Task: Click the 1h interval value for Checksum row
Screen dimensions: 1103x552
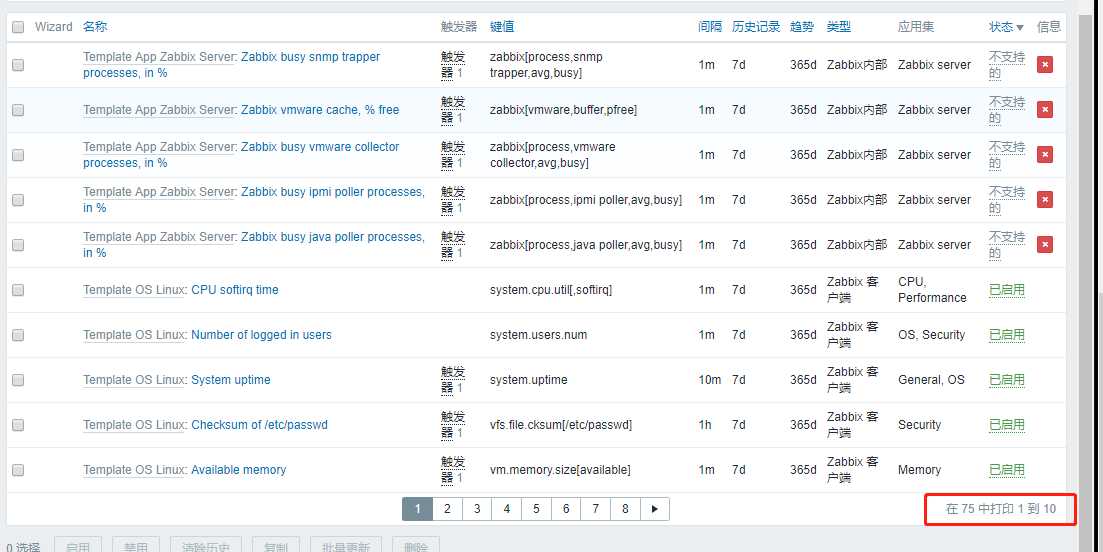Action: tap(705, 425)
